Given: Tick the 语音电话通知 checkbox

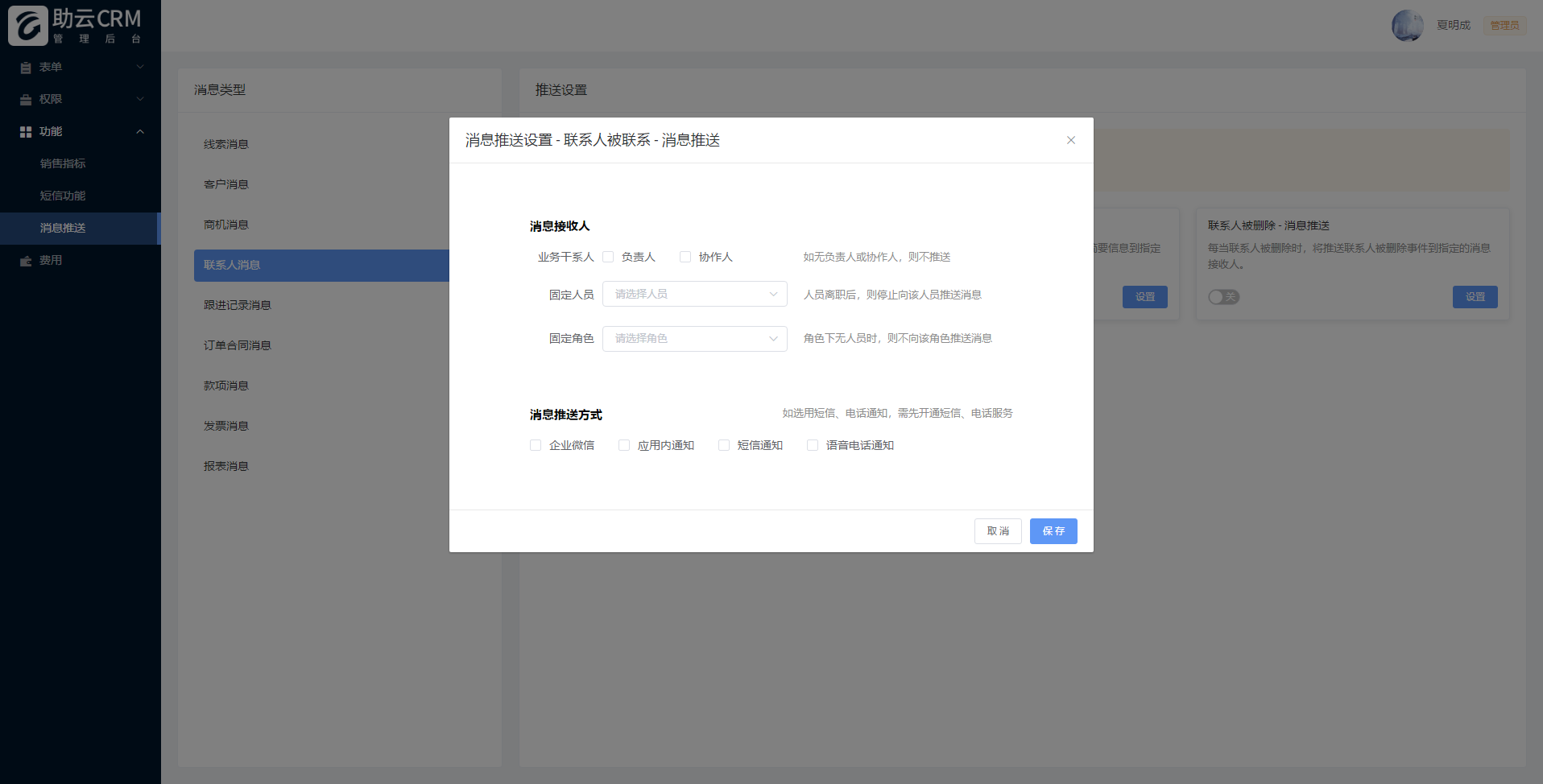Looking at the screenshot, I should click(x=813, y=445).
